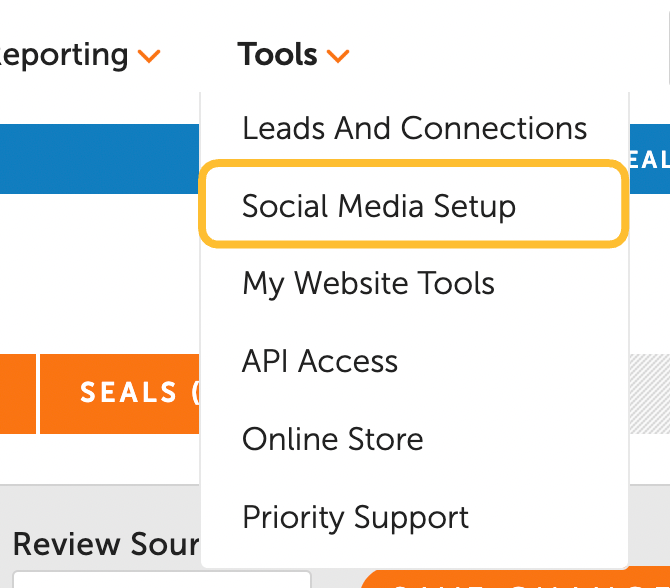Viewport: 670px width, 588px height.
Task: Click the Review Source field label
Action: [x=105, y=545]
